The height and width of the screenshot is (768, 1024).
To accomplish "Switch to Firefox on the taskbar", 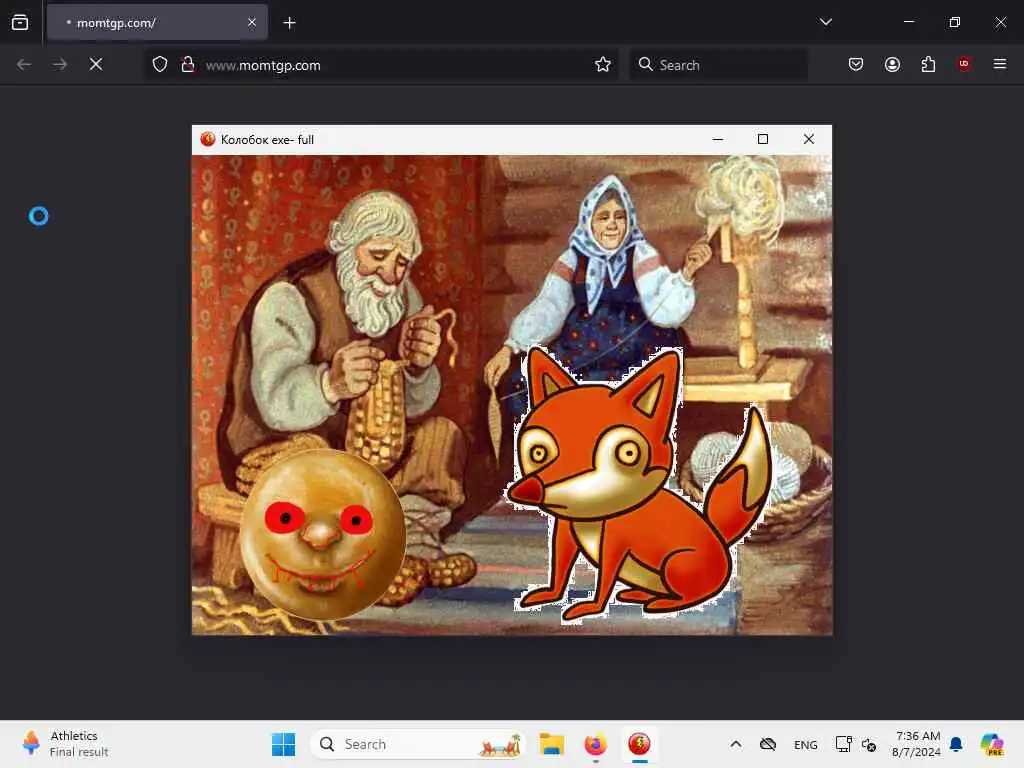I will tap(595, 744).
